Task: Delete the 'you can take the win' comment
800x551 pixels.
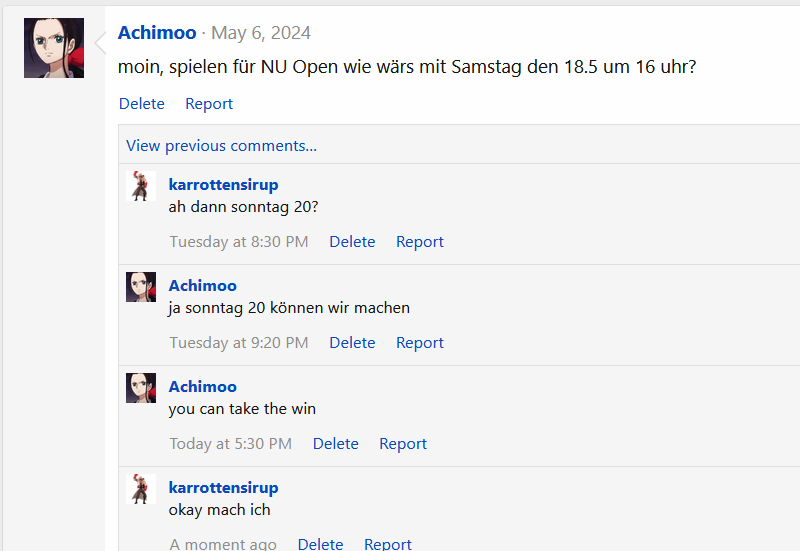Action: 335,444
